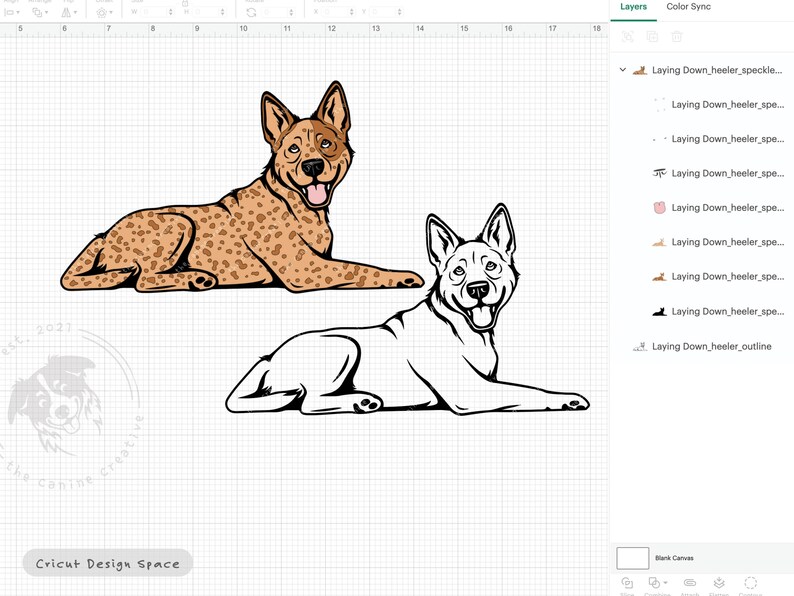Viewport: 794px width, 596px height.
Task: Switch to the Color Sync tab
Action: click(688, 7)
